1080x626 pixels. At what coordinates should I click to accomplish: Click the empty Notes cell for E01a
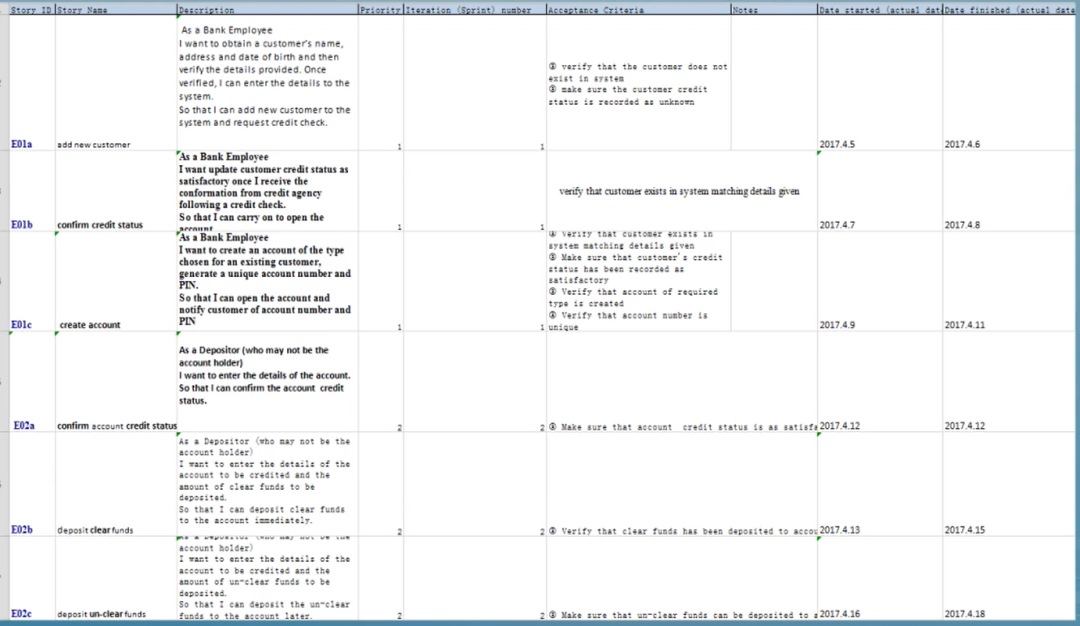point(774,83)
